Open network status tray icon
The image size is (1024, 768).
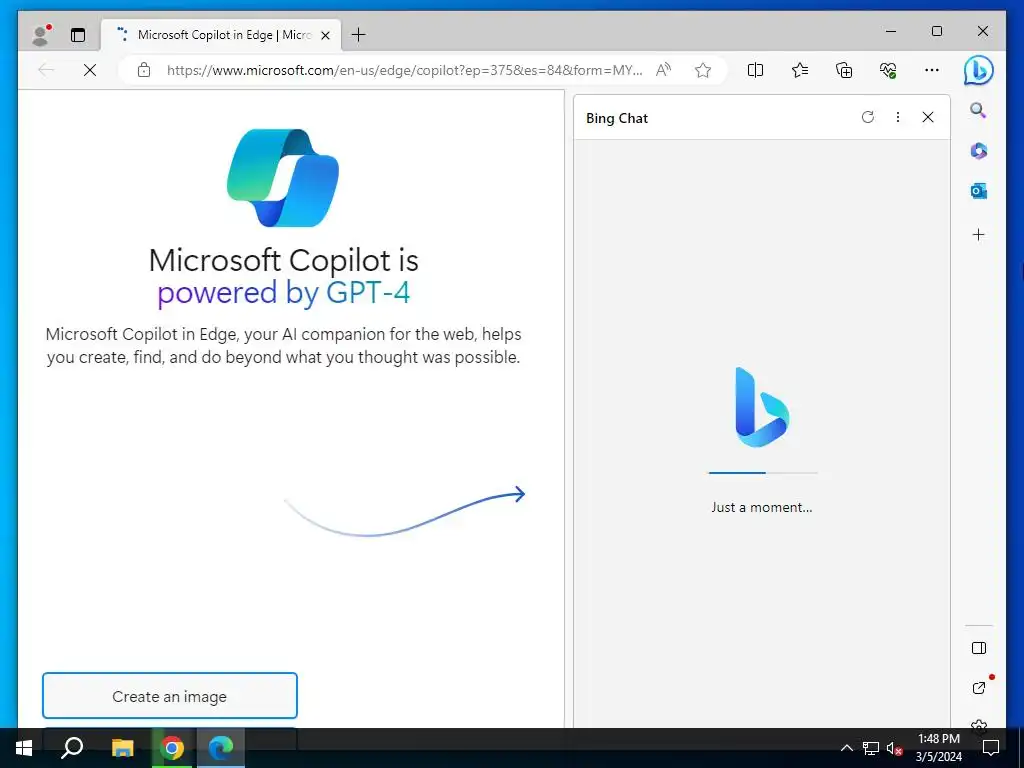tap(871, 748)
